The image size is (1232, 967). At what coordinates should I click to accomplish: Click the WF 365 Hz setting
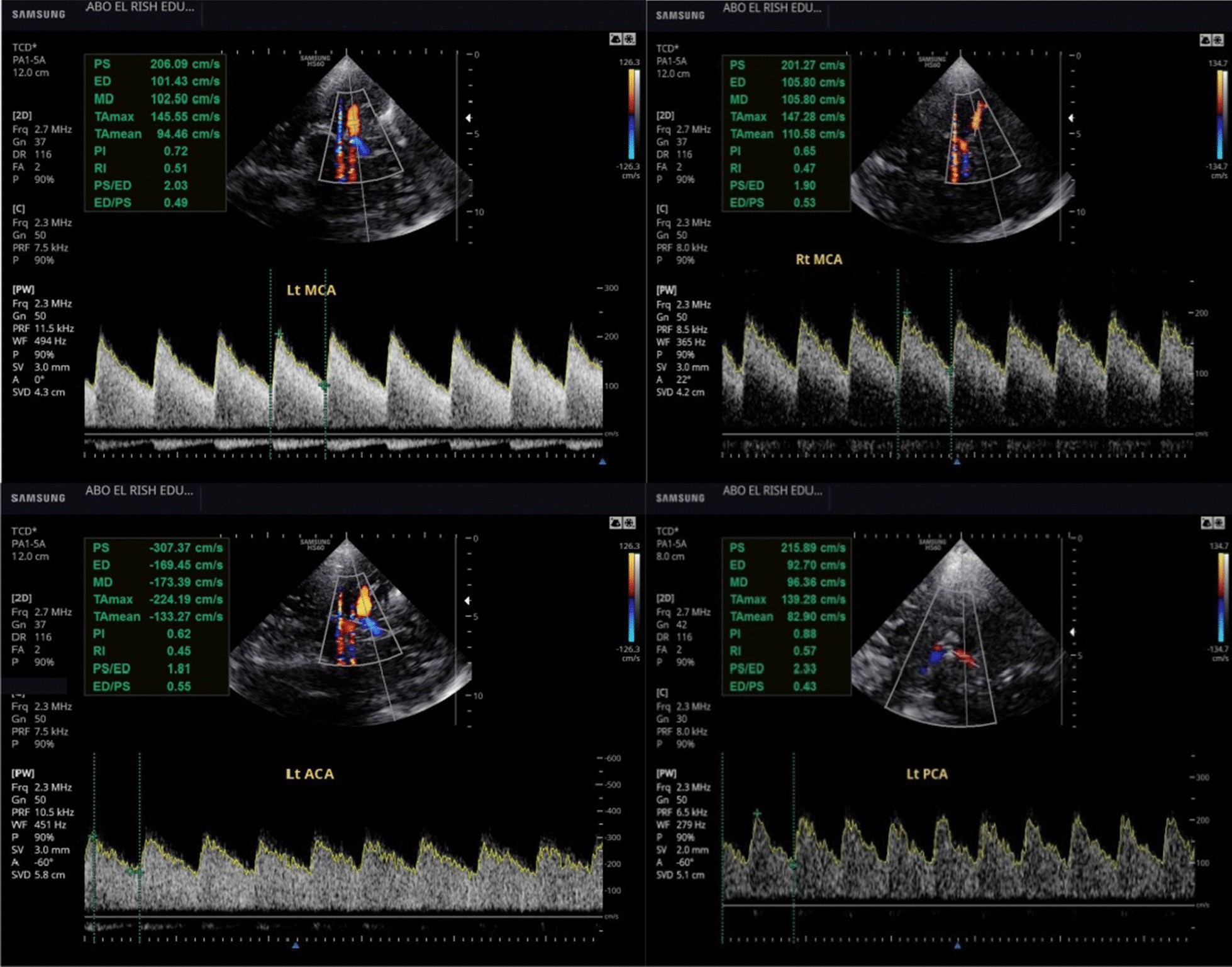(x=680, y=342)
